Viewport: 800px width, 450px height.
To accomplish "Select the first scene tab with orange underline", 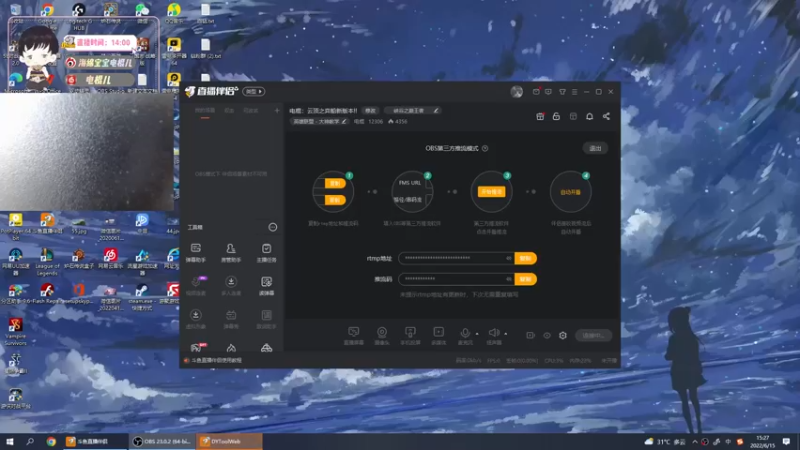I will pyautogui.click(x=205, y=111).
